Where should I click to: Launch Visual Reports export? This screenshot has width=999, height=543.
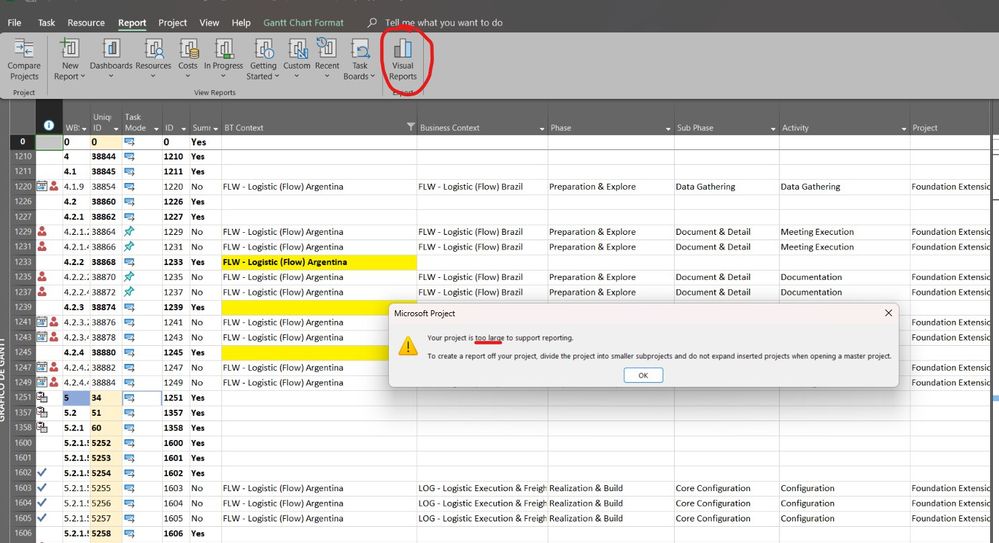click(403, 59)
